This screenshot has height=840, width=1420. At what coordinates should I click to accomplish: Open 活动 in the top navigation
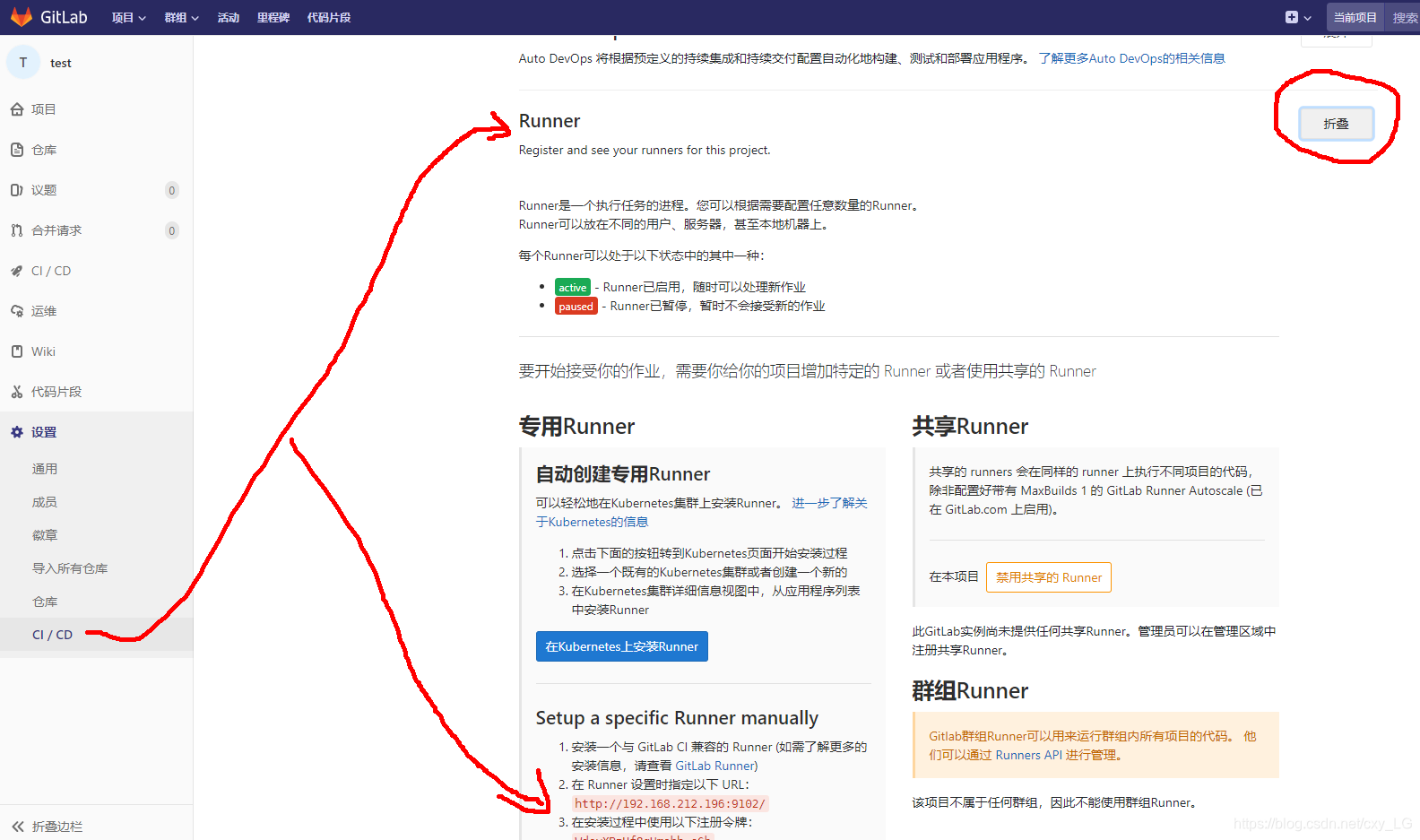(229, 18)
